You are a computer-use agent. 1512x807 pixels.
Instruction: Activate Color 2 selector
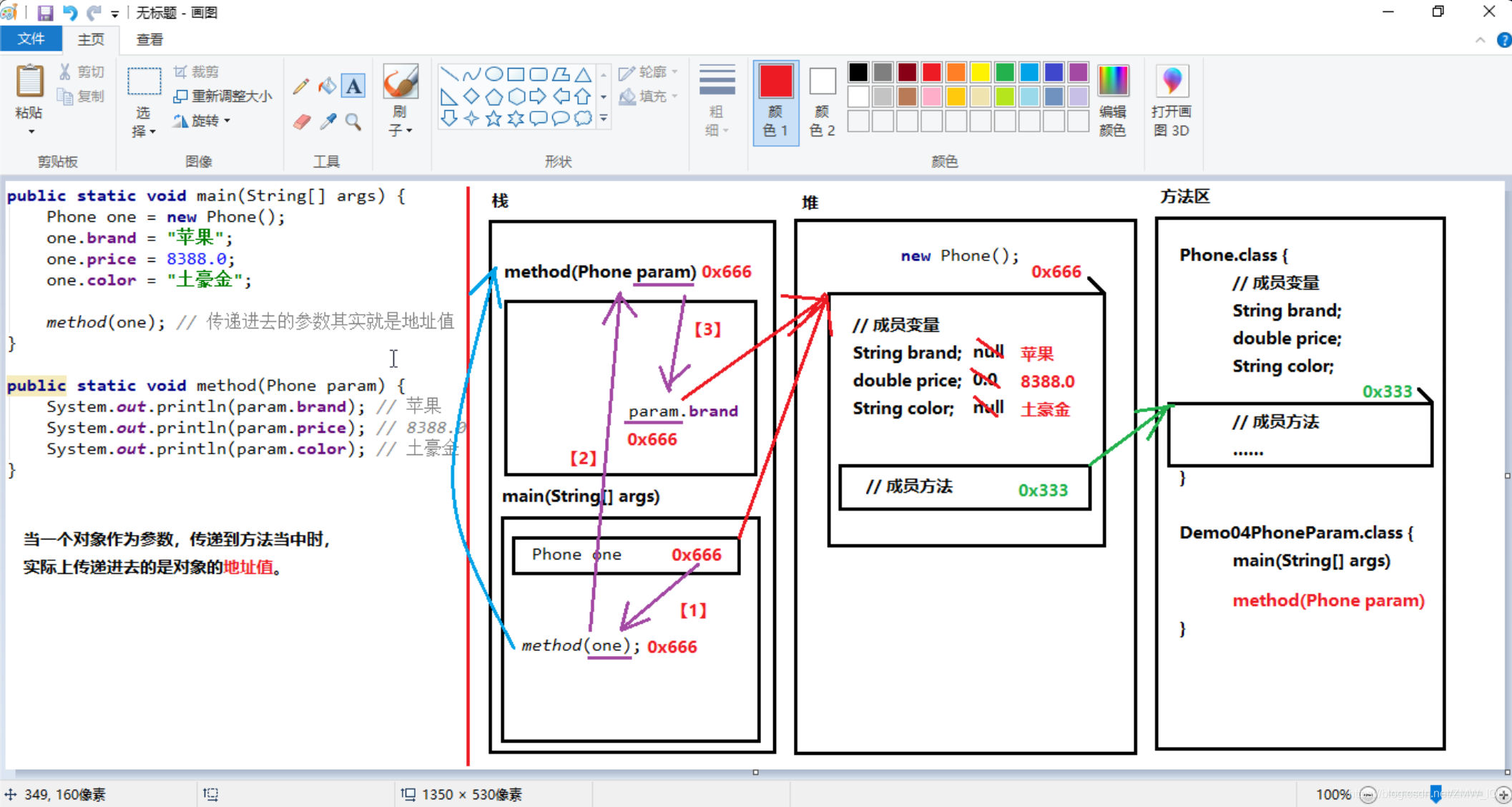[x=823, y=102]
